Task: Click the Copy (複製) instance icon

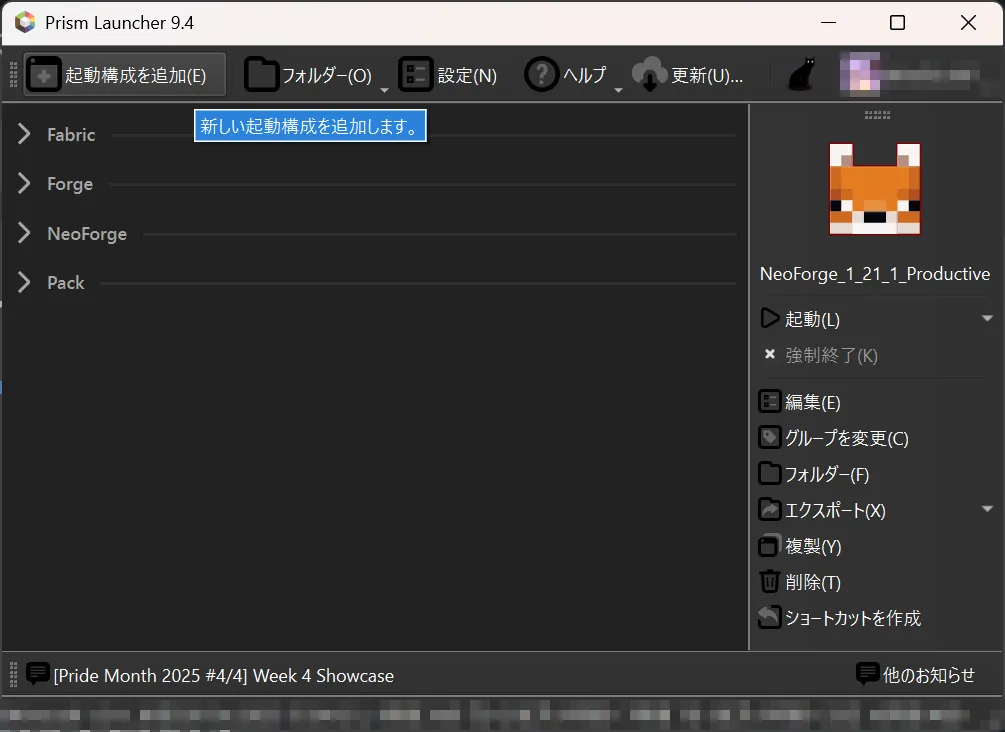Action: [x=769, y=546]
